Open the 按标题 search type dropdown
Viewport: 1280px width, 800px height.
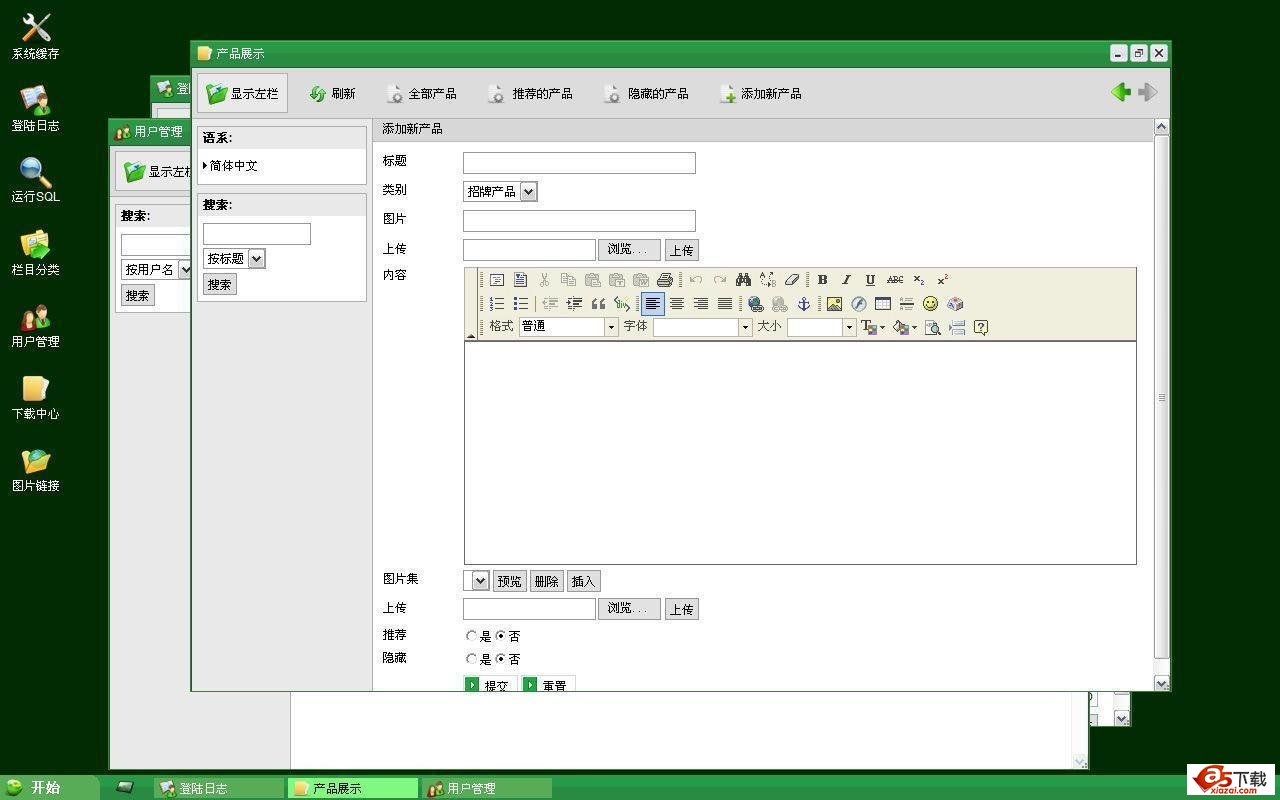click(x=234, y=259)
